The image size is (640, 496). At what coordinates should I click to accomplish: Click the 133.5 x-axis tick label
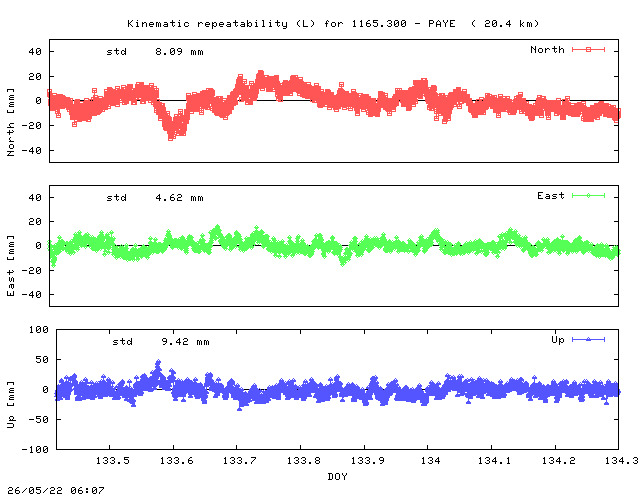[x=113, y=461]
